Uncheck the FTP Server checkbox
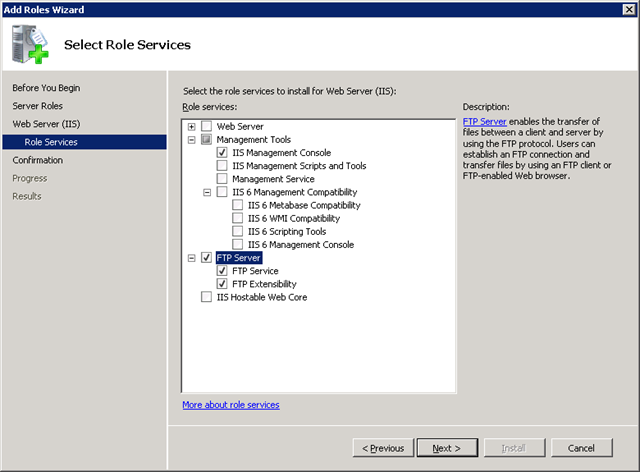 point(207,258)
